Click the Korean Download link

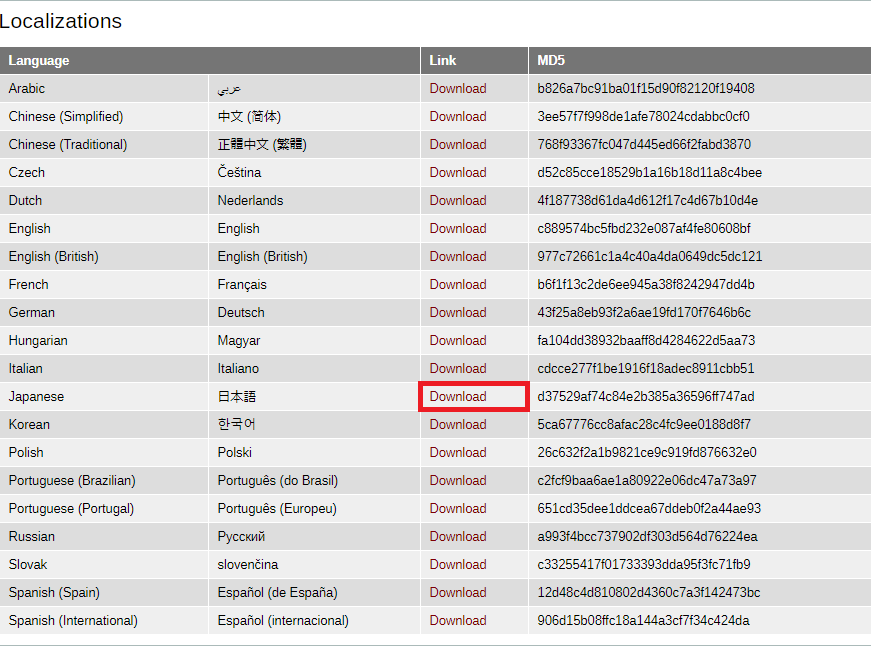tap(458, 424)
